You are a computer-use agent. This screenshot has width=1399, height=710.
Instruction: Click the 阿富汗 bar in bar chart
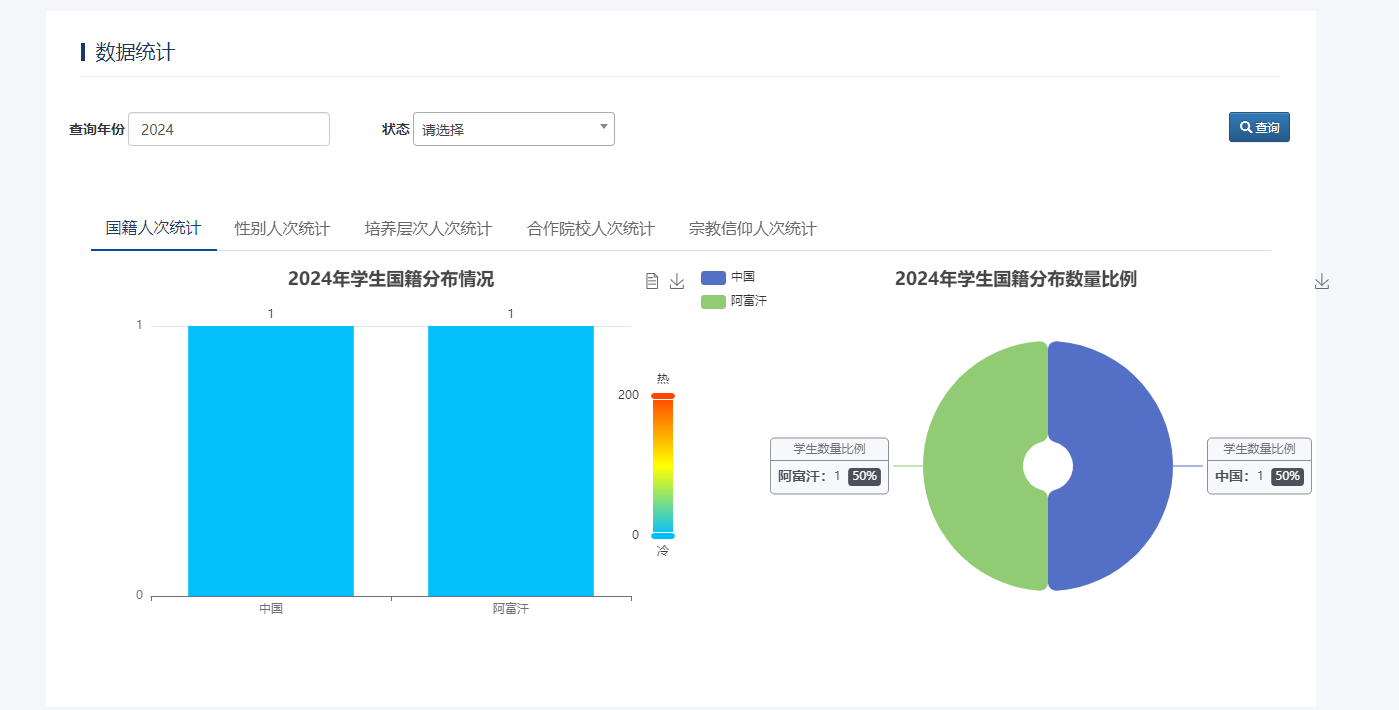pyautogui.click(x=511, y=460)
